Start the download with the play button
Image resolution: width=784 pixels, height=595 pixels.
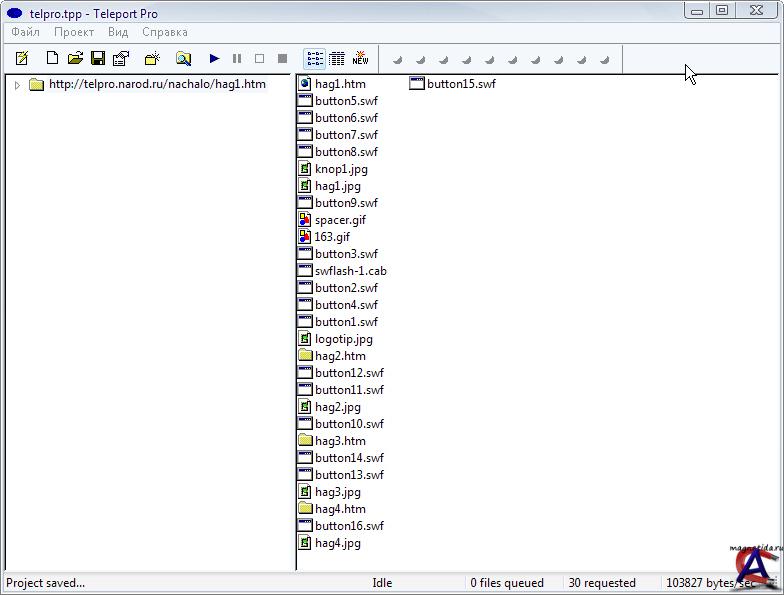(x=214, y=59)
